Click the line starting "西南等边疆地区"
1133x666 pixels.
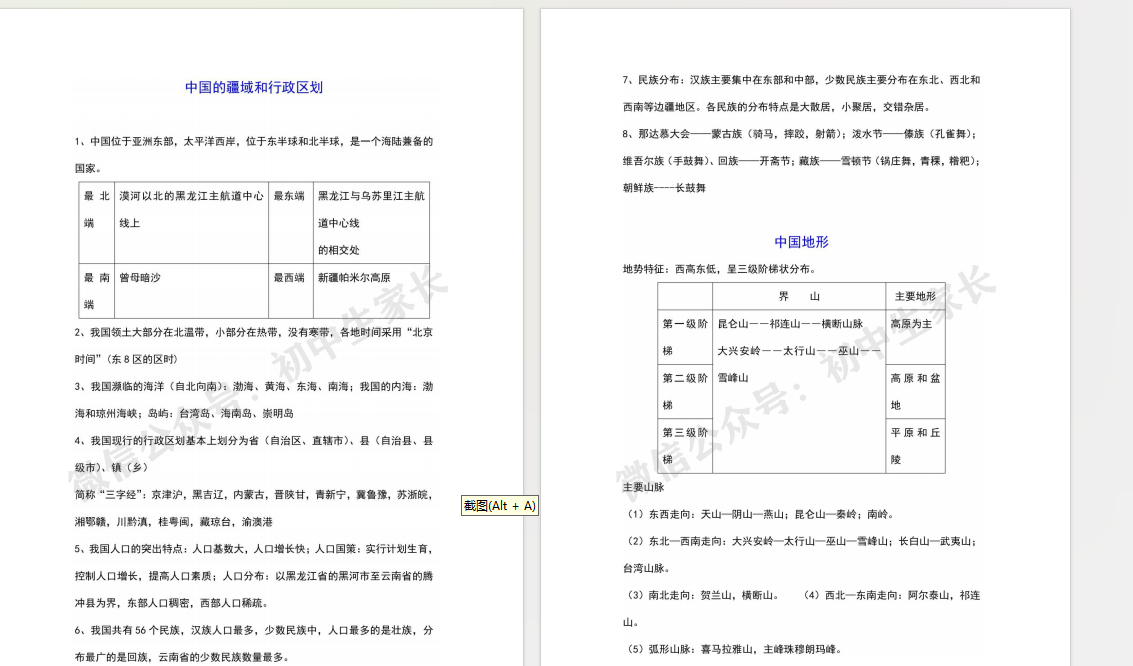point(777,107)
